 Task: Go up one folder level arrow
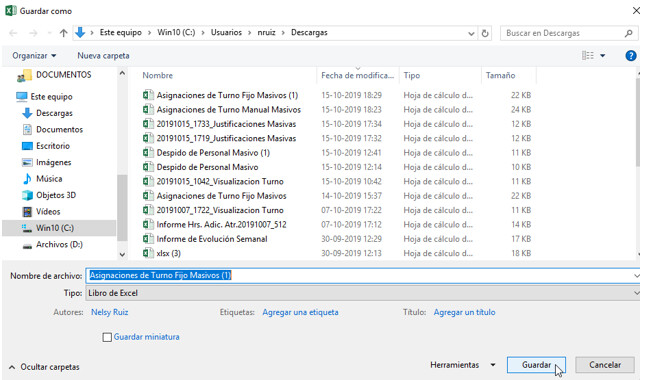(63, 33)
